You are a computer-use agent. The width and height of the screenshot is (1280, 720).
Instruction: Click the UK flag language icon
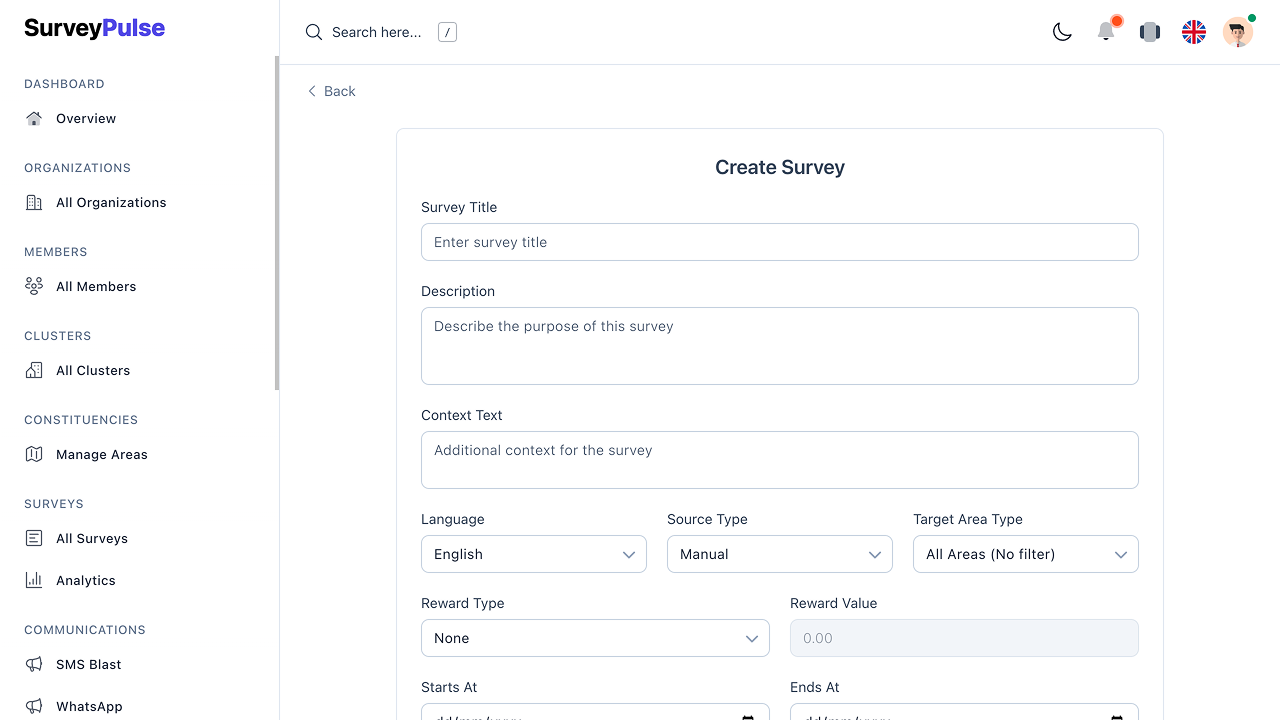point(1194,32)
